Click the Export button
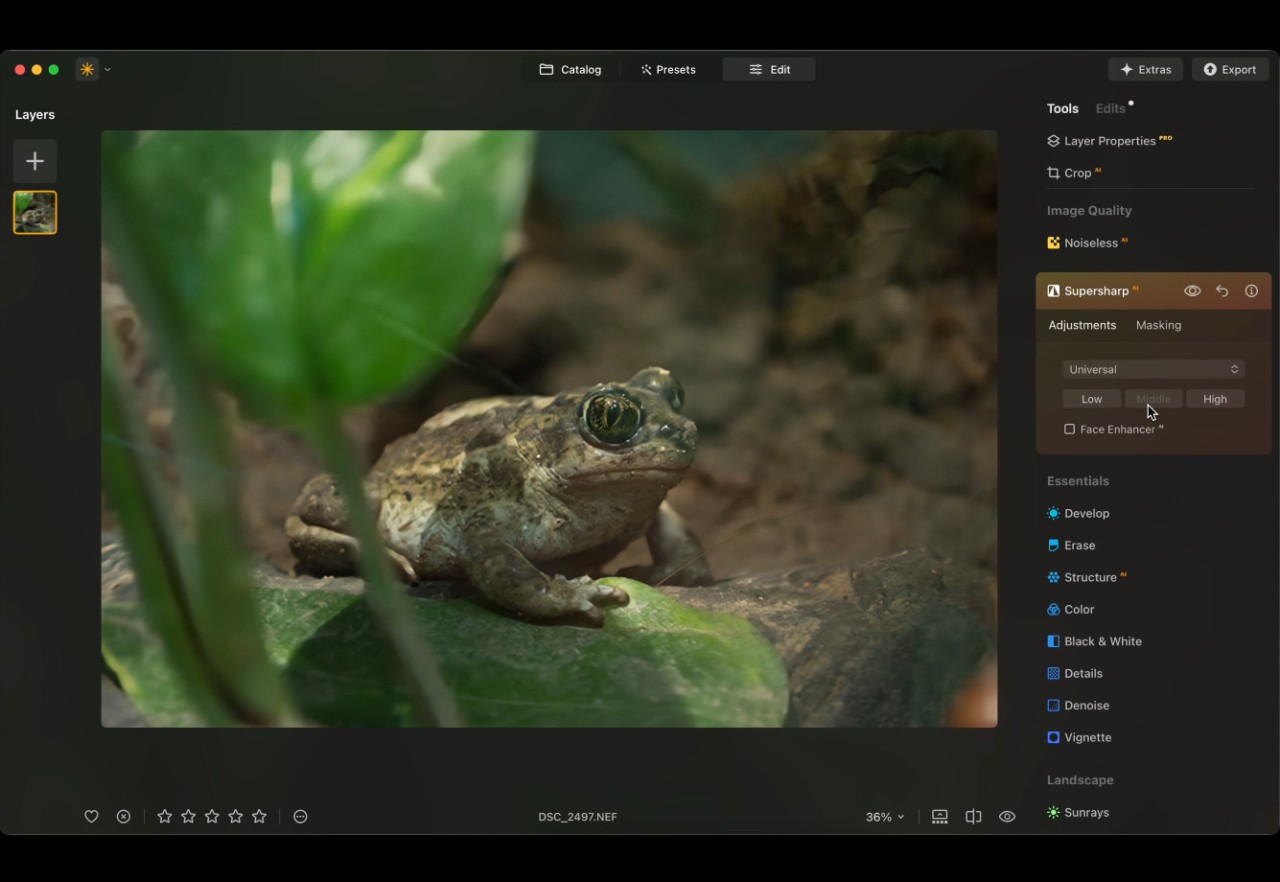 pos(1230,70)
